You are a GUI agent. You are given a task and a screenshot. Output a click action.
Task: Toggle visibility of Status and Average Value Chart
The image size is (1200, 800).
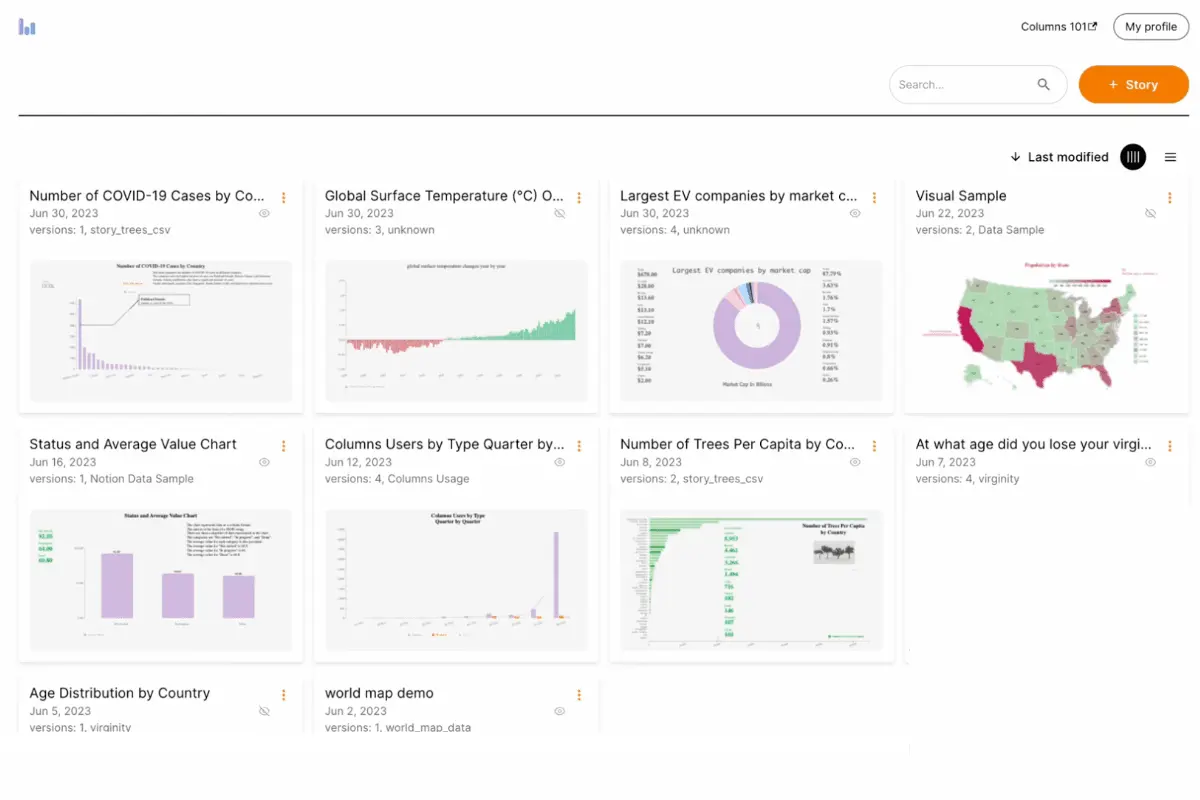(264, 462)
